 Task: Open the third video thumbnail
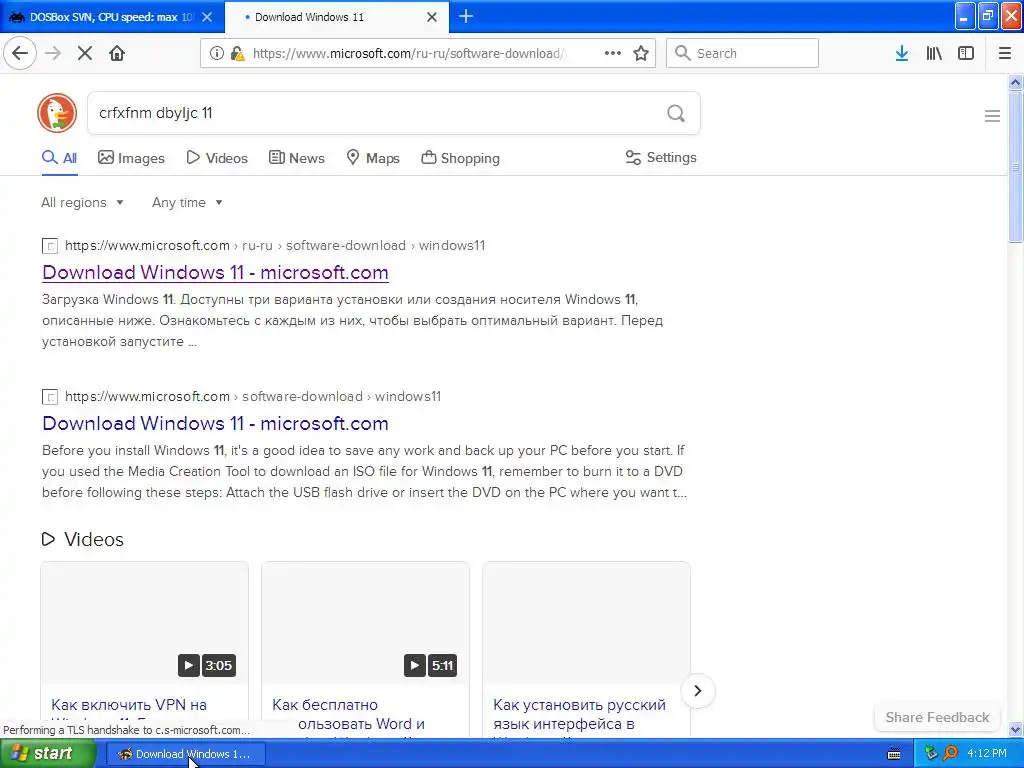(586, 623)
